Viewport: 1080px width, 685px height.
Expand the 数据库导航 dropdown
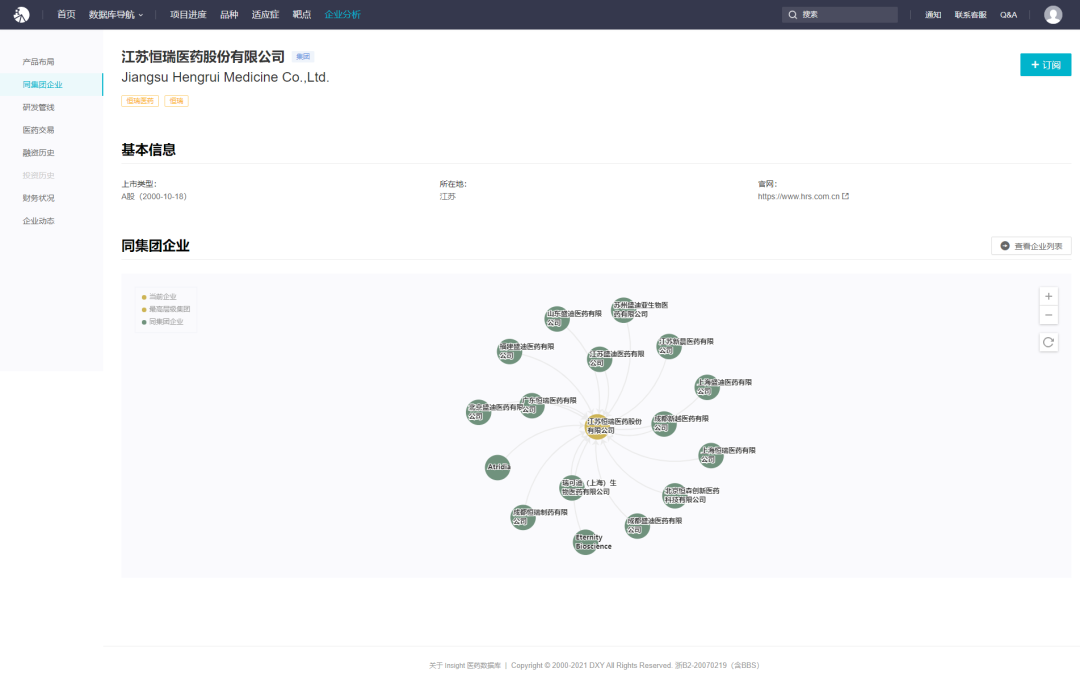click(x=116, y=14)
